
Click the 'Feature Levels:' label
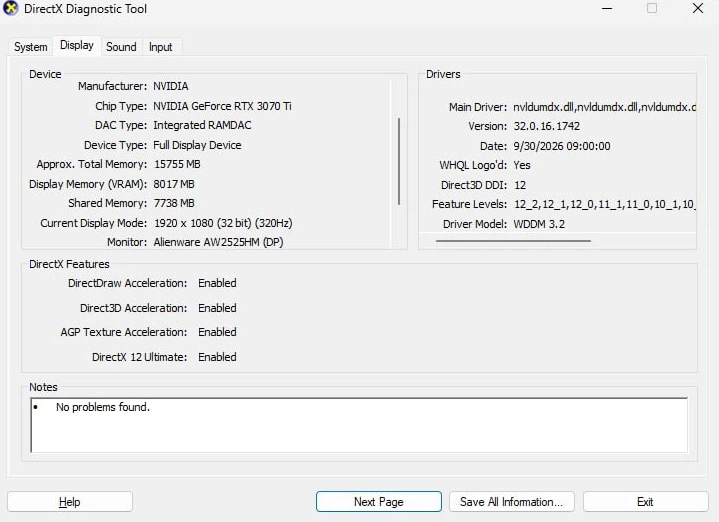(x=469, y=205)
